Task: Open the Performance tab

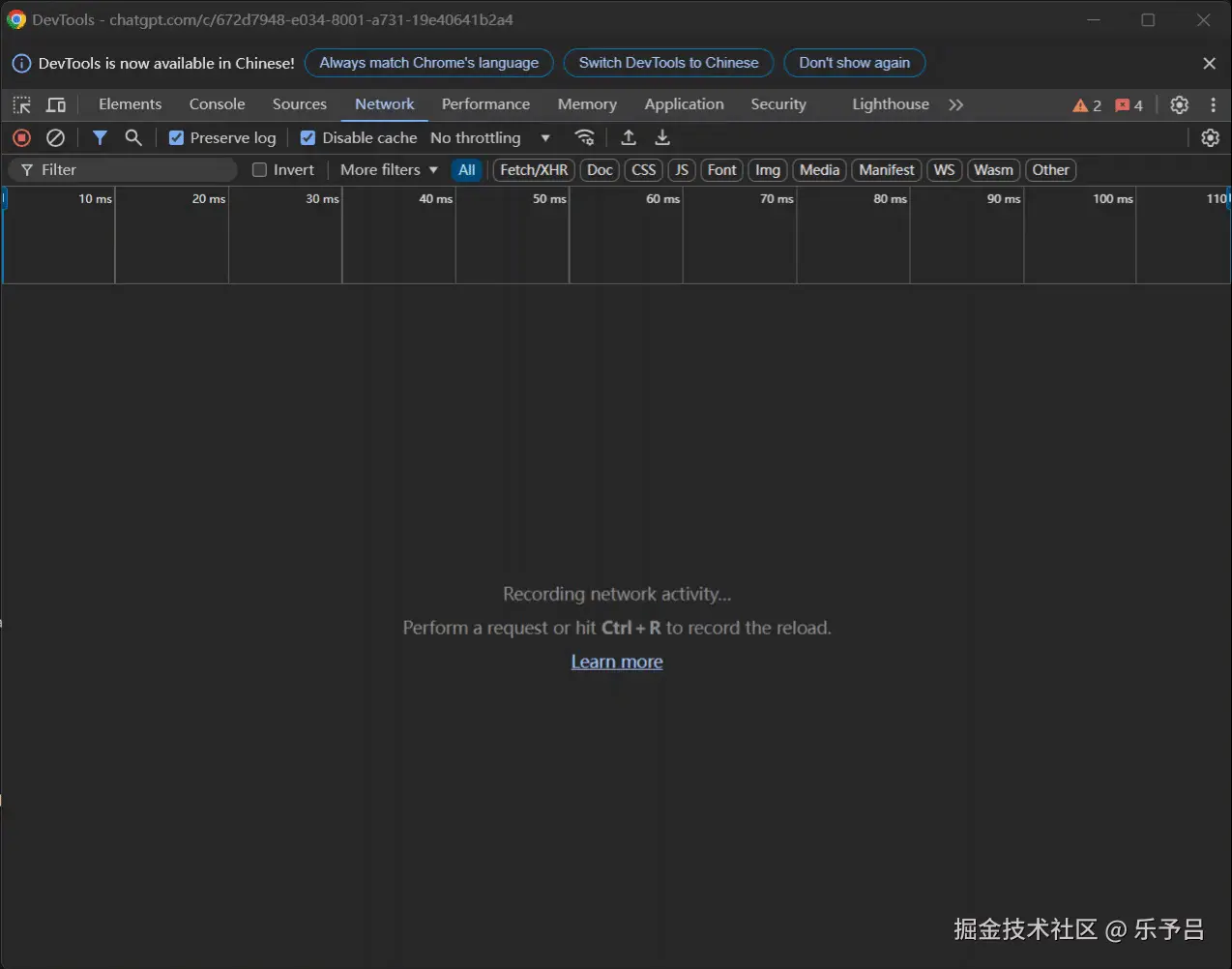Action: pyautogui.click(x=485, y=104)
